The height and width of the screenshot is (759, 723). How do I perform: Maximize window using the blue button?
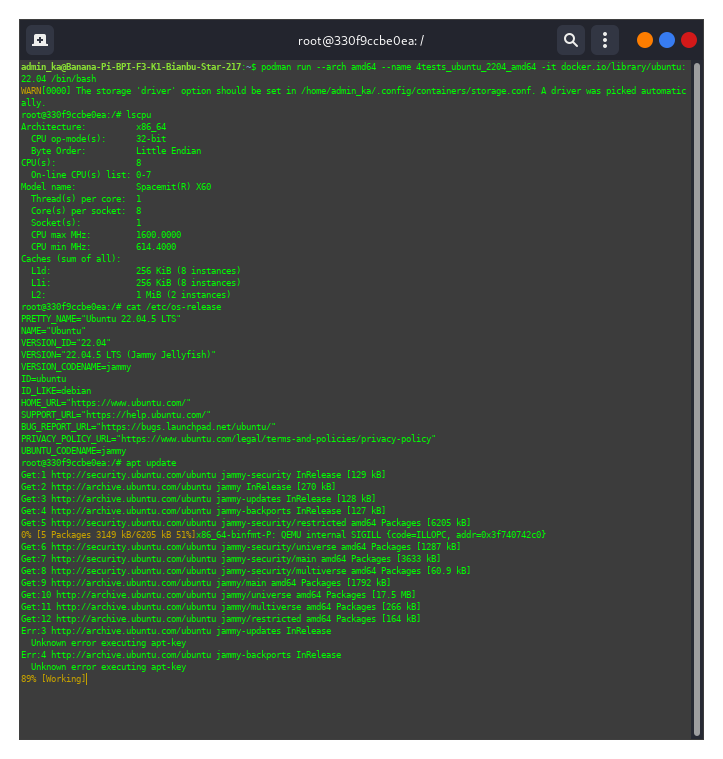click(667, 40)
